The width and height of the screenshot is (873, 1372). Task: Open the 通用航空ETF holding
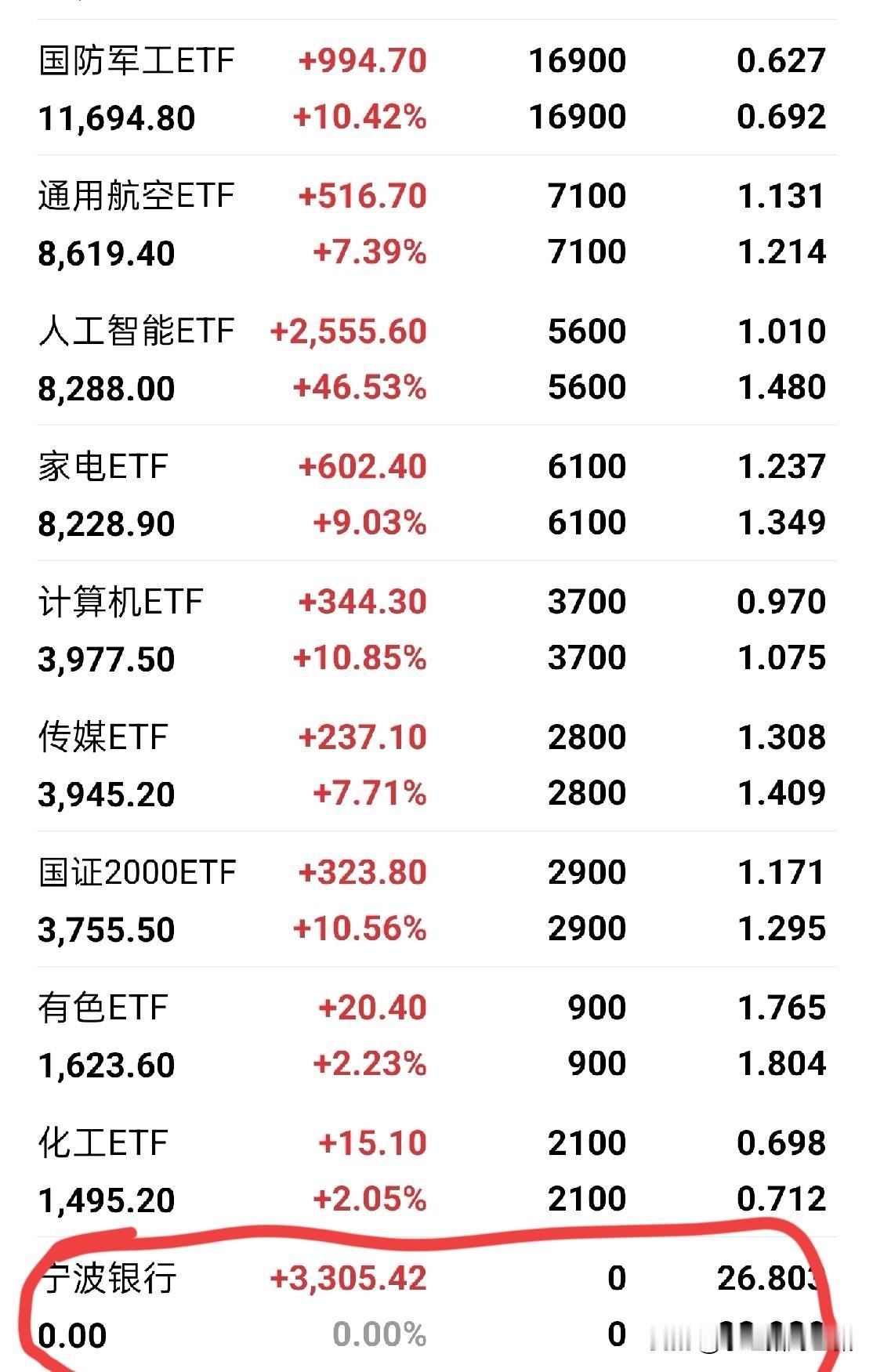(x=136, y=197)
